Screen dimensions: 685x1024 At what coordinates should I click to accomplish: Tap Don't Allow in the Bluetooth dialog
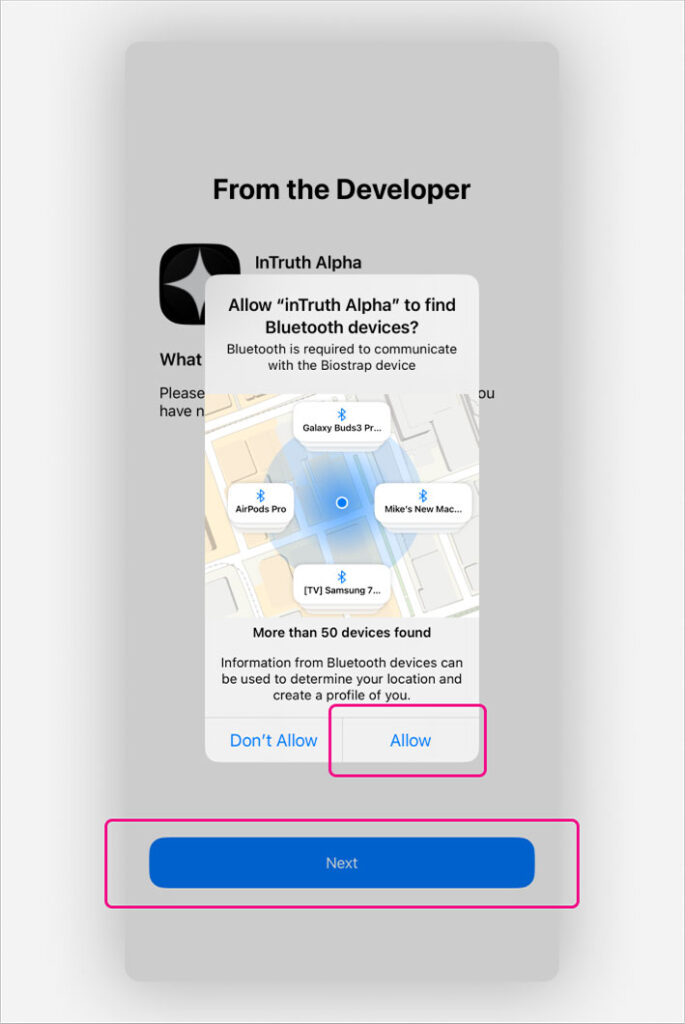pyautogui.click(x=274, y=740)
